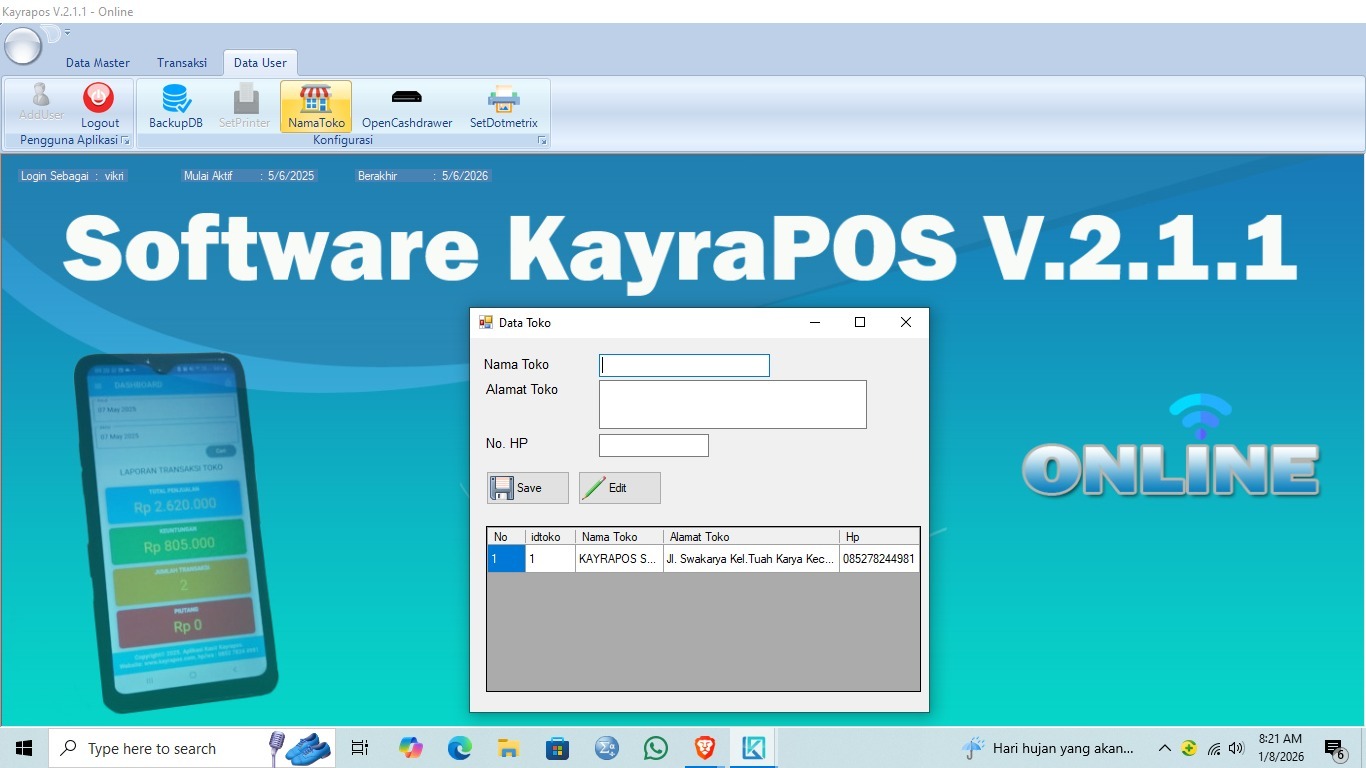
Task: Open the quick access toolbar dropdown
Action: click(x=67, y=33)
